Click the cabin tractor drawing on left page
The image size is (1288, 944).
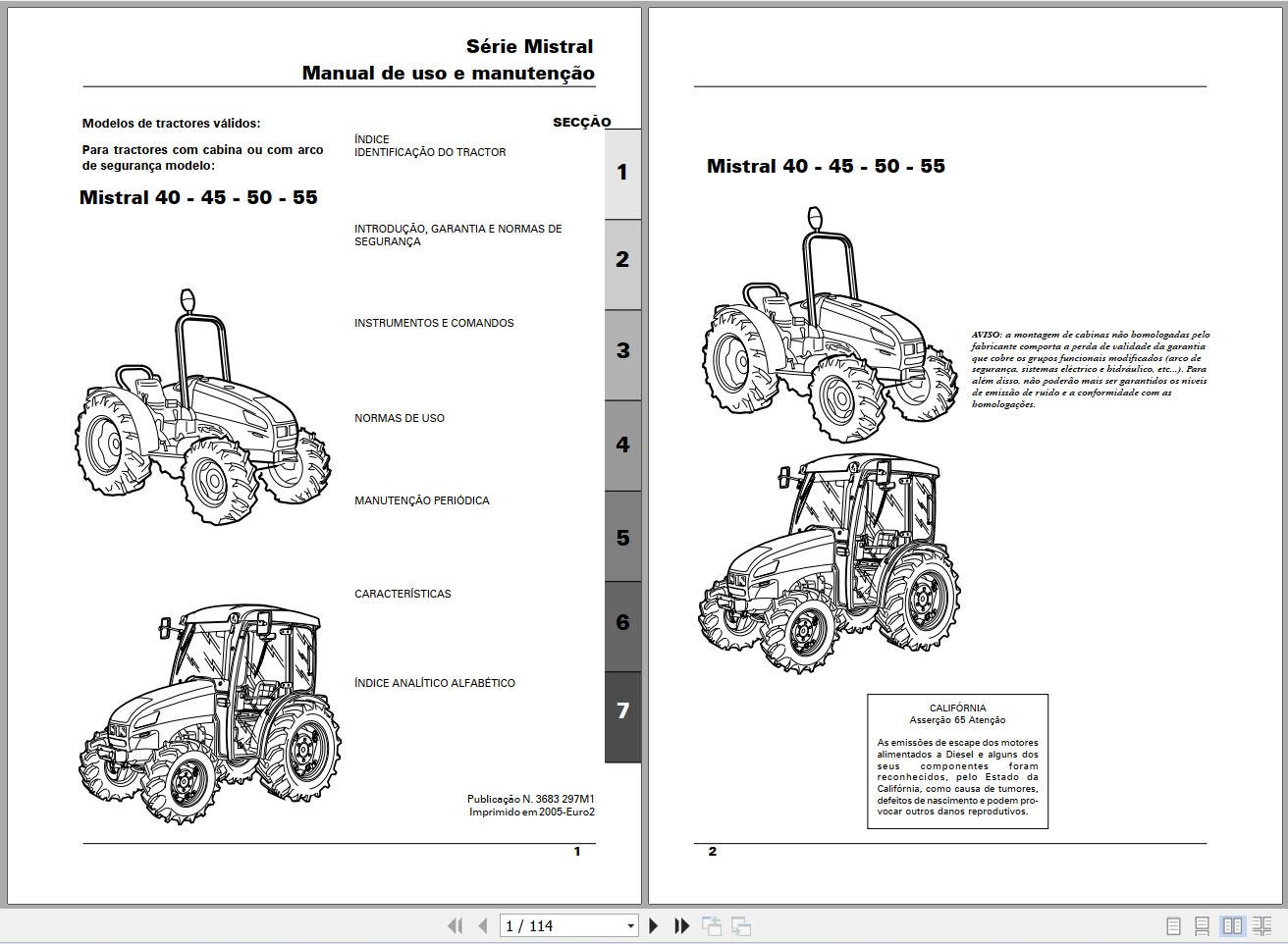point(210,713)
